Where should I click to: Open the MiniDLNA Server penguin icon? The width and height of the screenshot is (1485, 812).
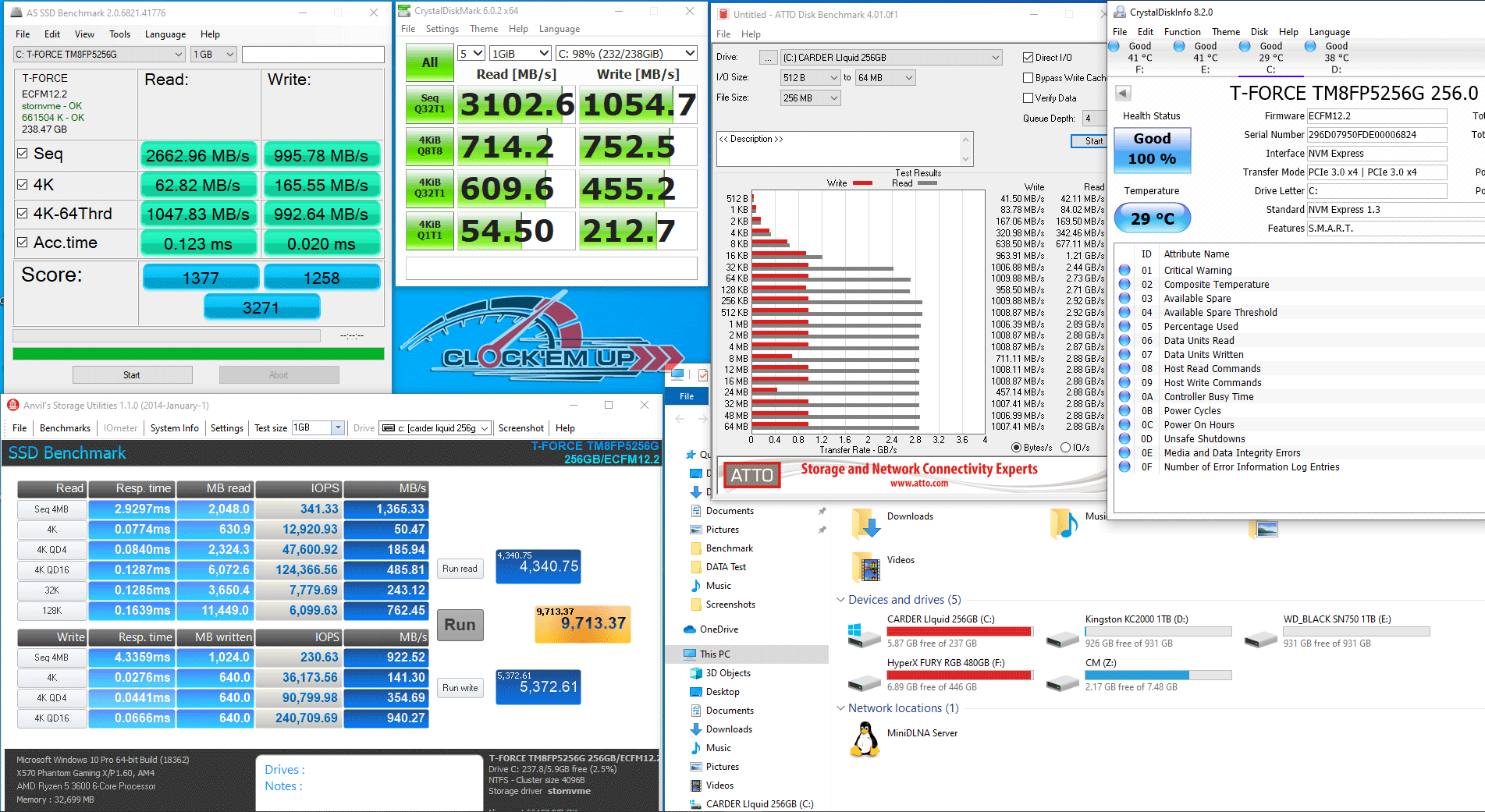tap(865, 738)
